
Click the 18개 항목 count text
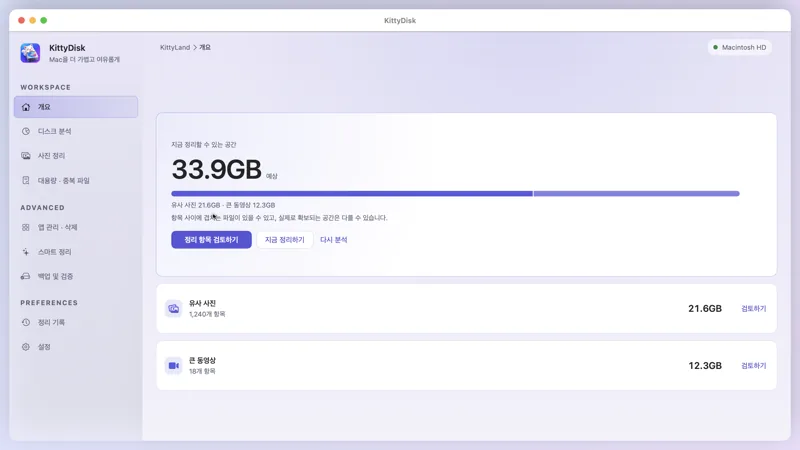pyautogui.click(x=202, y=371)
